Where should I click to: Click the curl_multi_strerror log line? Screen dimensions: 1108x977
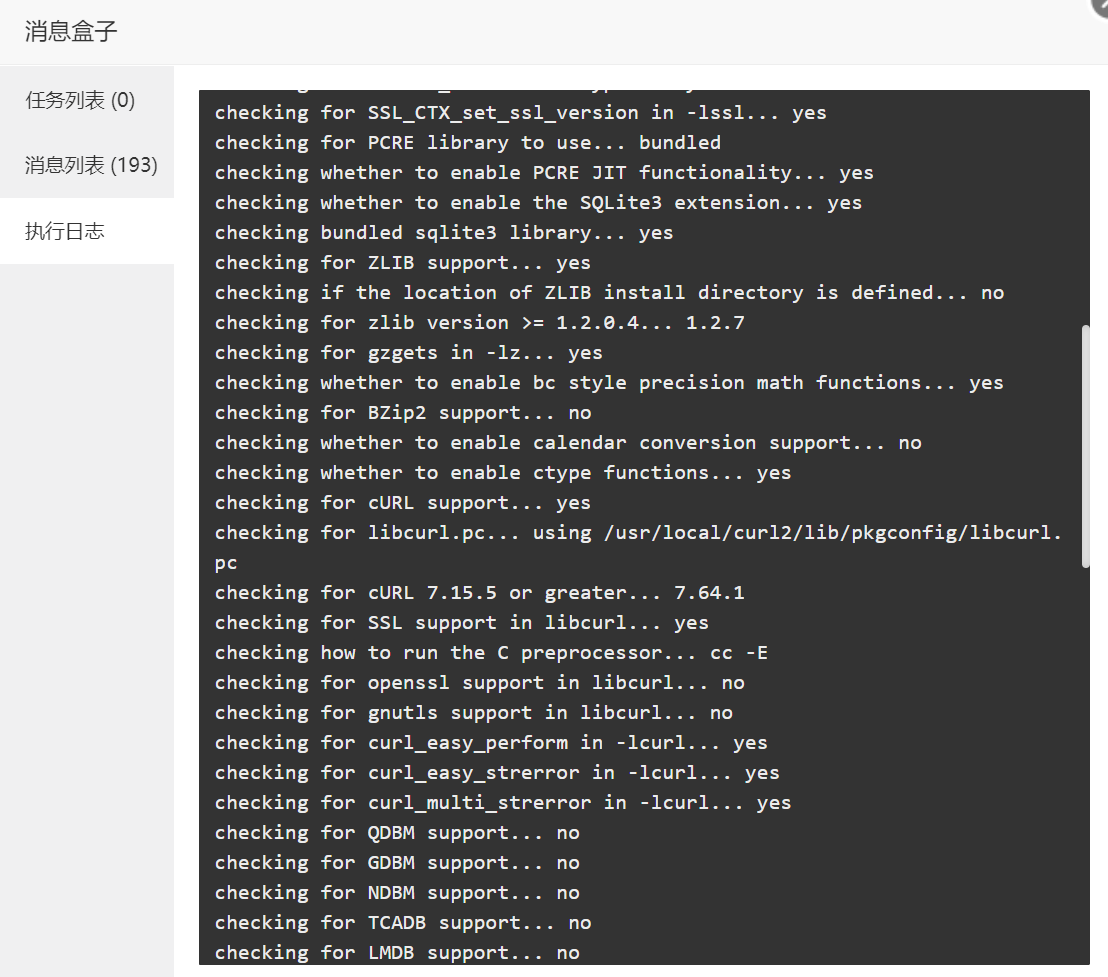pos(503,803)
